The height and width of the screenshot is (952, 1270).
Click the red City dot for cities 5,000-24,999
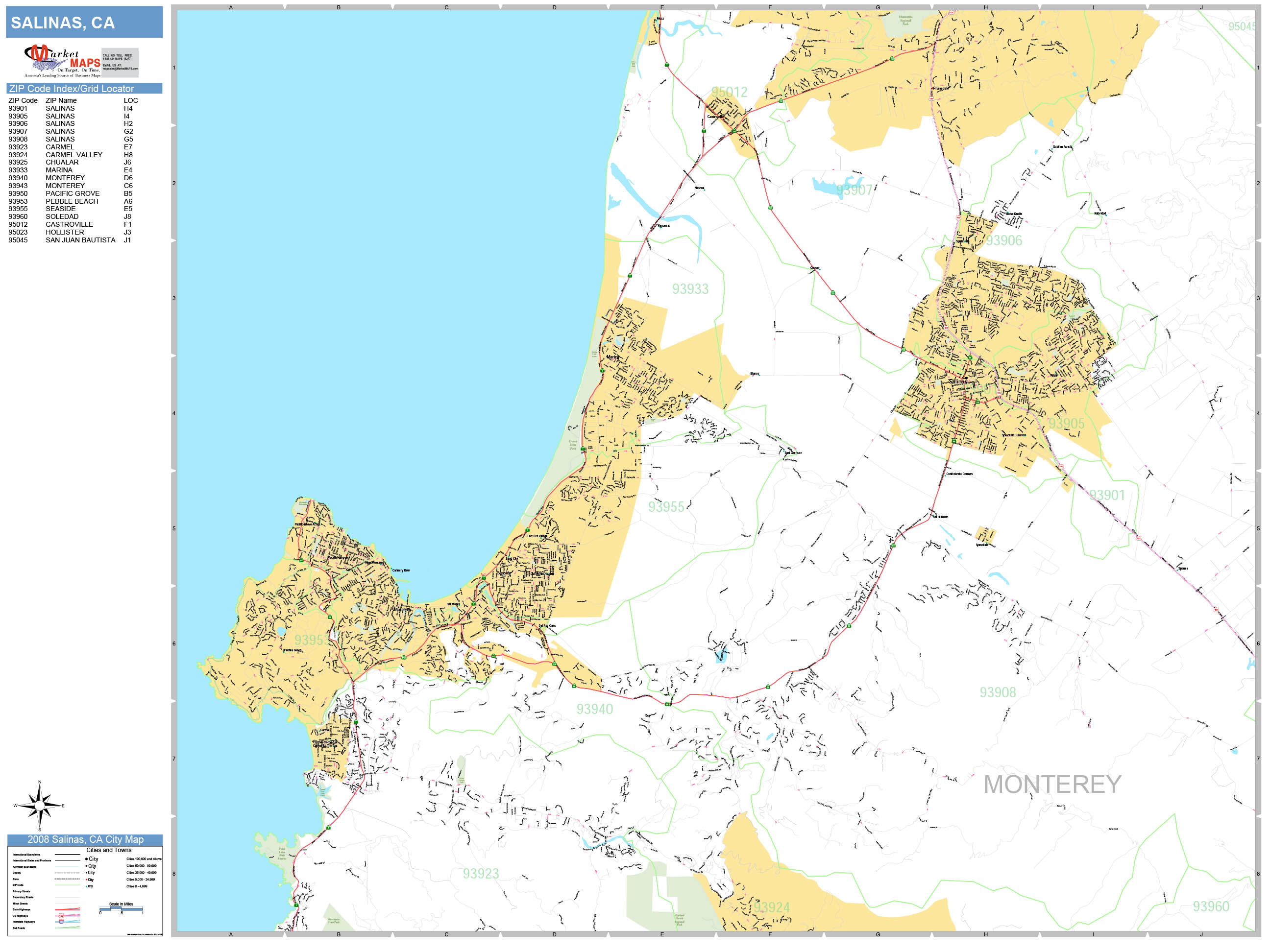click(87, 880)
